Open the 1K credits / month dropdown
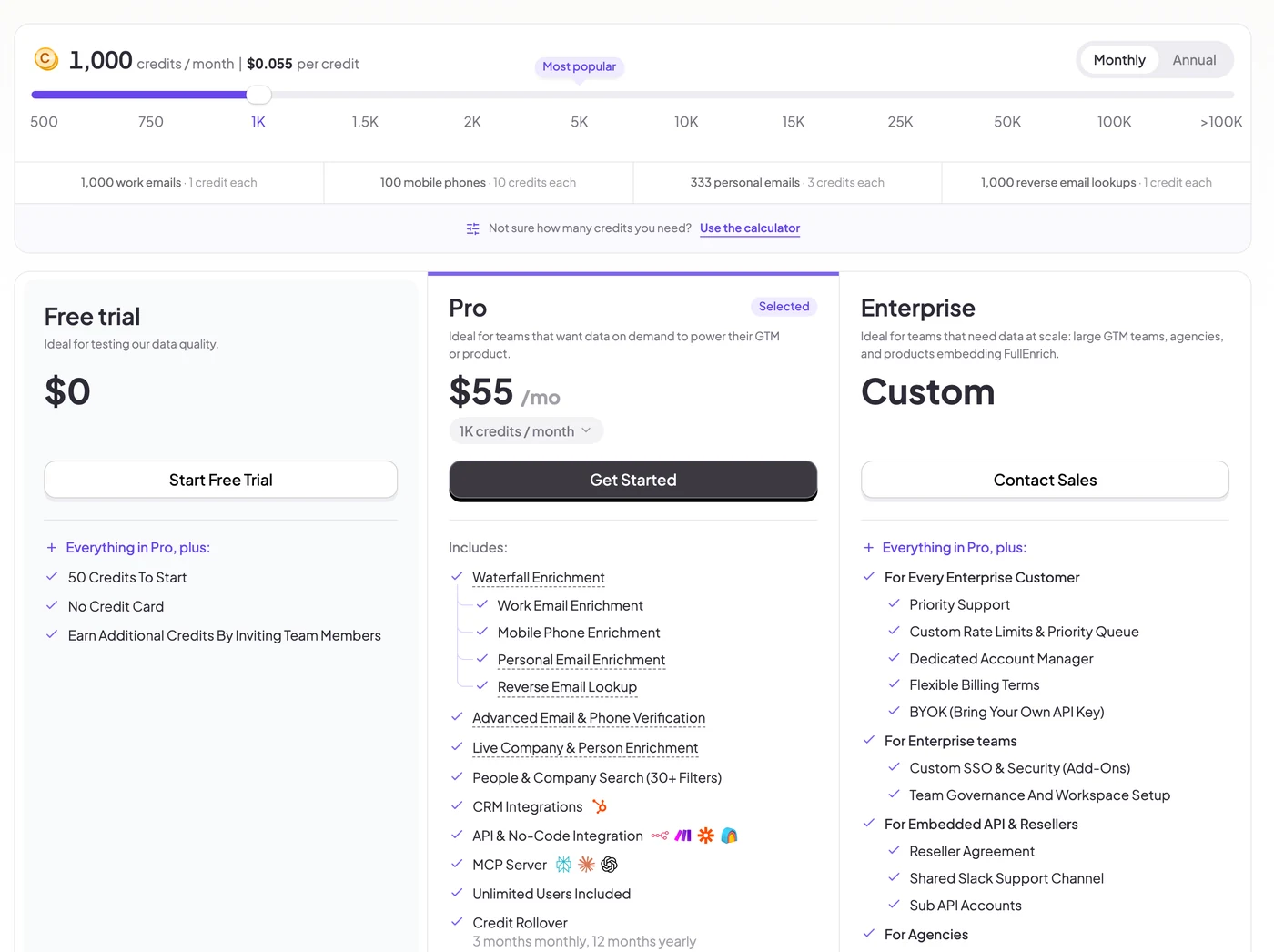 point(526,431)
